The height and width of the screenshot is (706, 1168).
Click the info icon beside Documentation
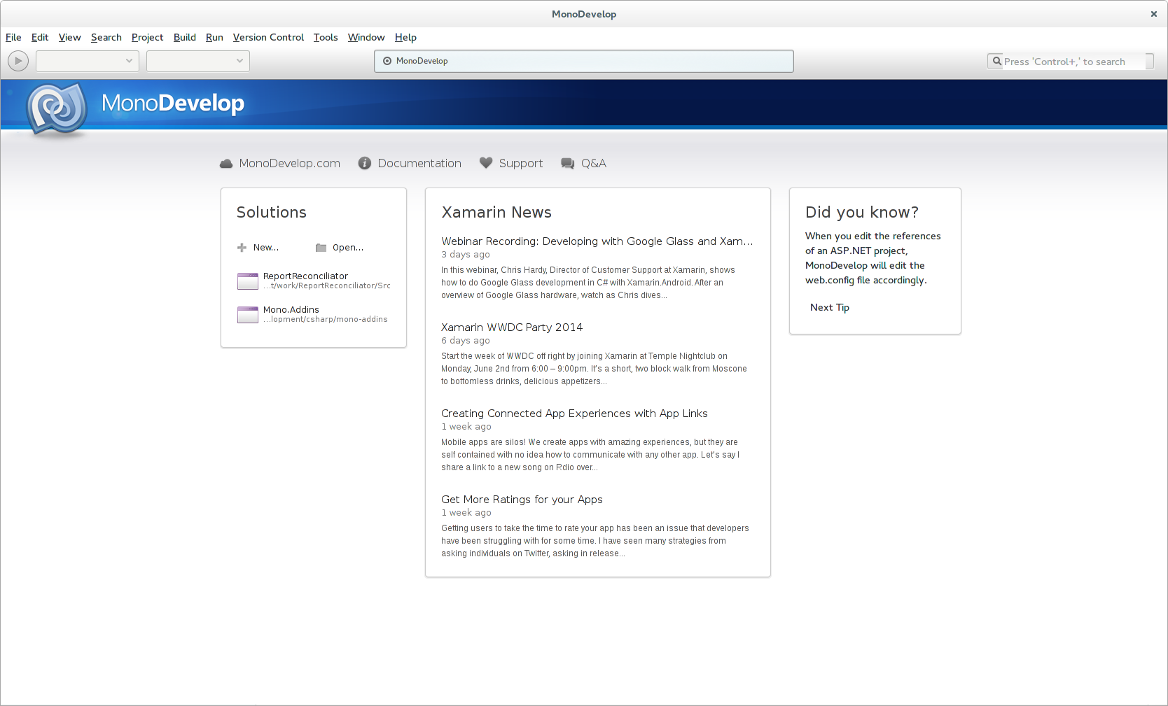tap(364, 163)
